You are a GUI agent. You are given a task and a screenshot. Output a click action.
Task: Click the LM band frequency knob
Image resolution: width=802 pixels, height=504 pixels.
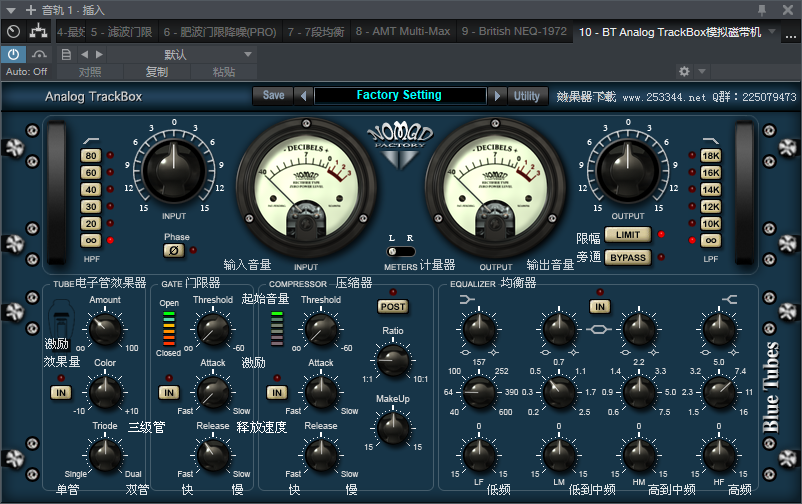[559, 392]
